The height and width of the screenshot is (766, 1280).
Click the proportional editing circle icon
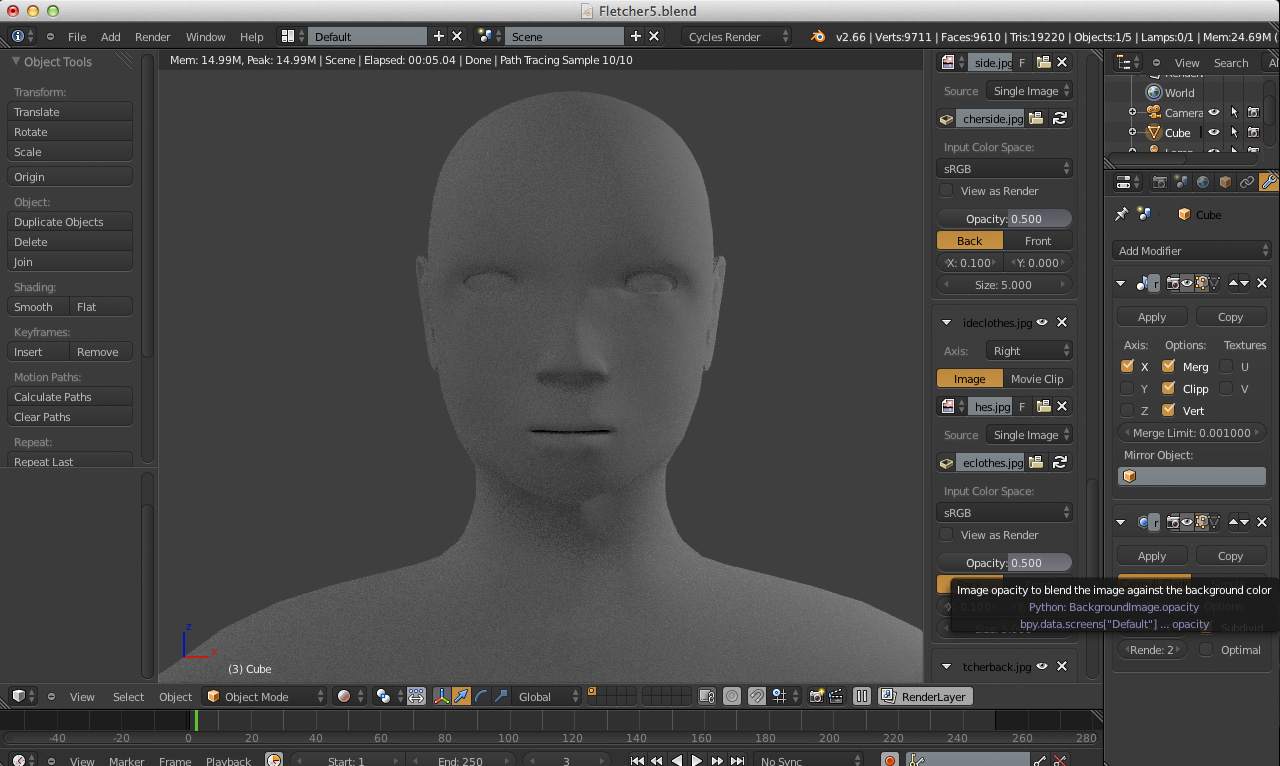tap(732, 696)
